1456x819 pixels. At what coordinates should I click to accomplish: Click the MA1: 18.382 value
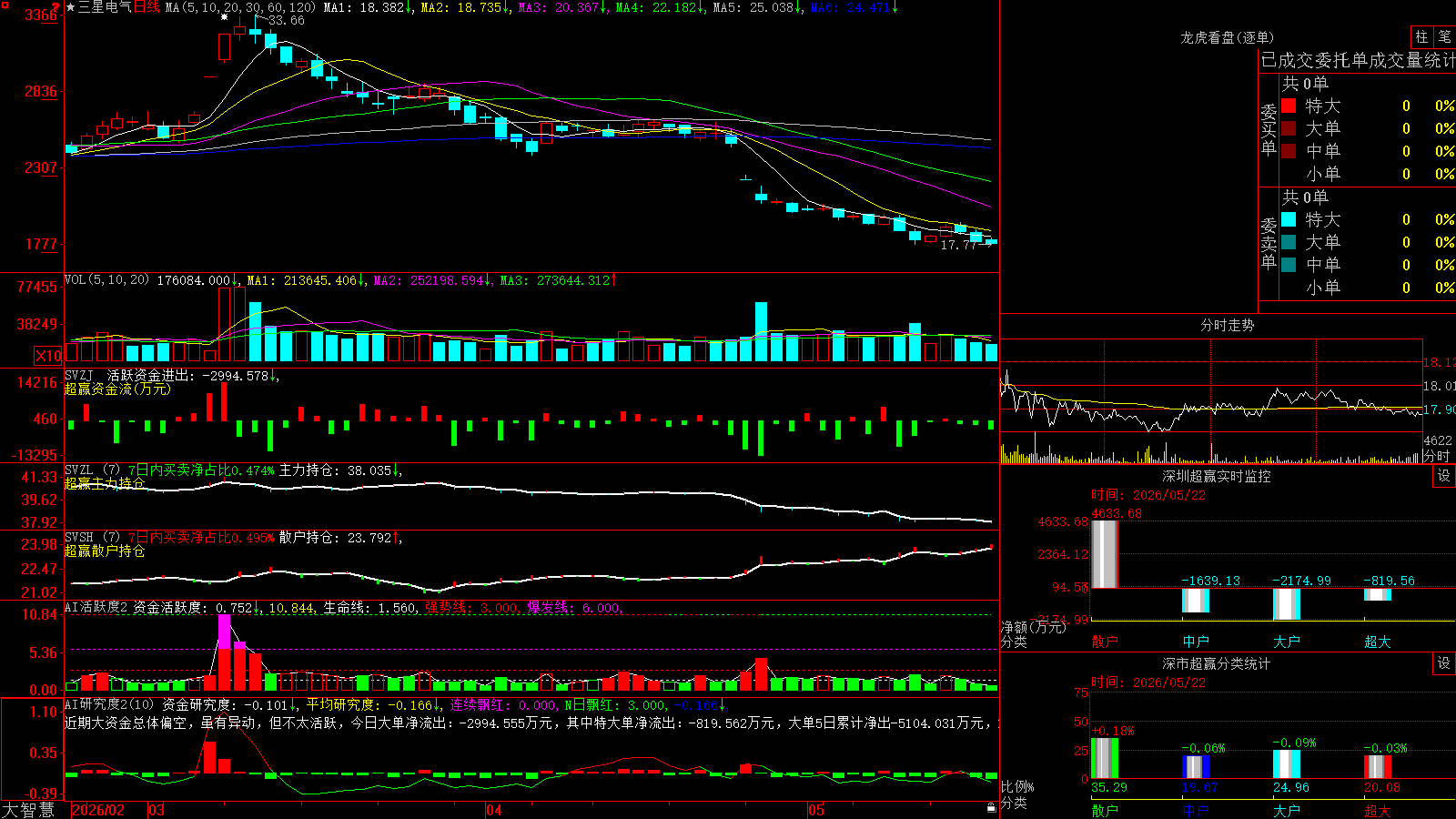pyautogui.click(x=364, y=7)
